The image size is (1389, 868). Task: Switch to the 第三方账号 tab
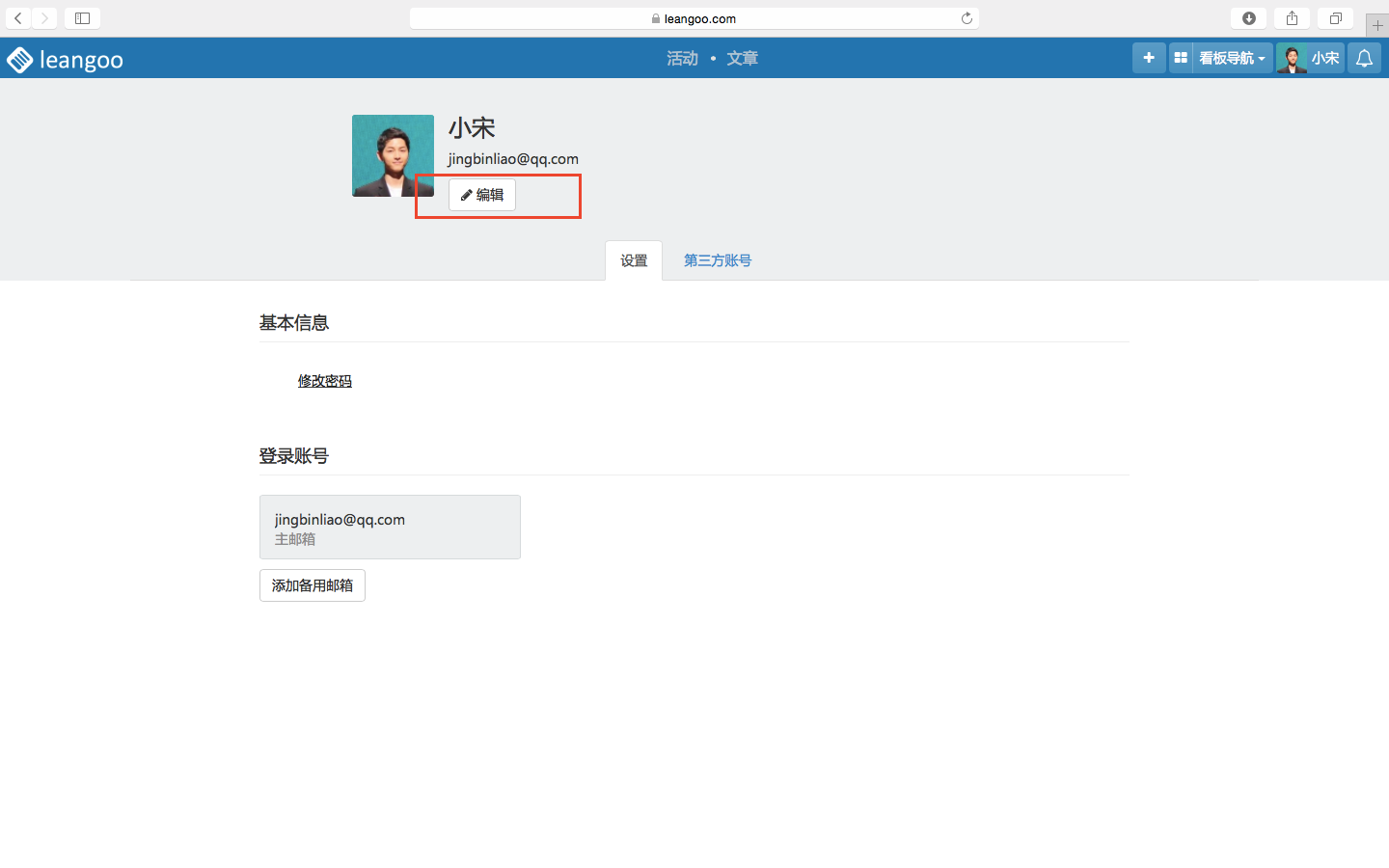tap(718, 260)
